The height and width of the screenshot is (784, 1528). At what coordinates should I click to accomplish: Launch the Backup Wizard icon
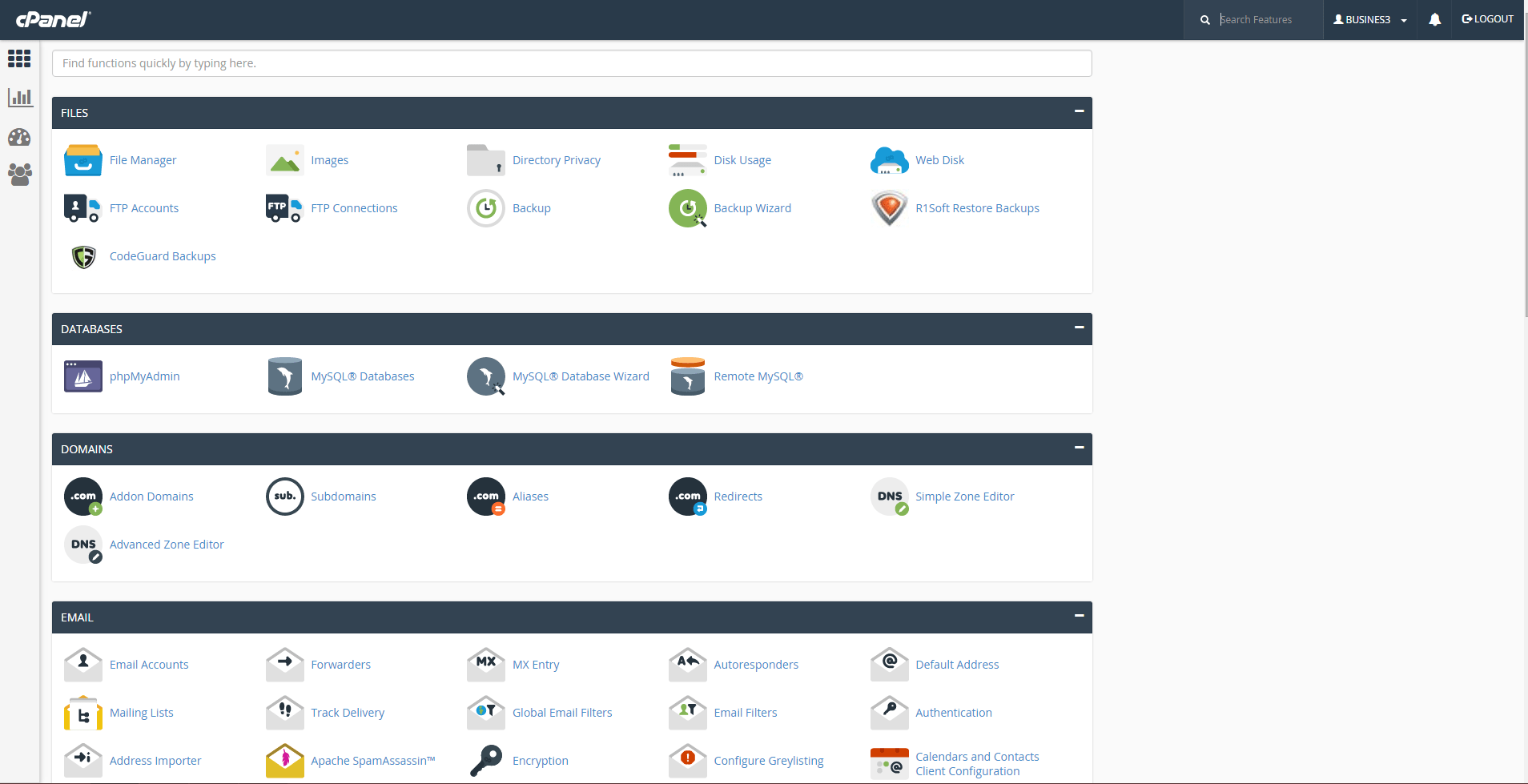tap(688, 208)
